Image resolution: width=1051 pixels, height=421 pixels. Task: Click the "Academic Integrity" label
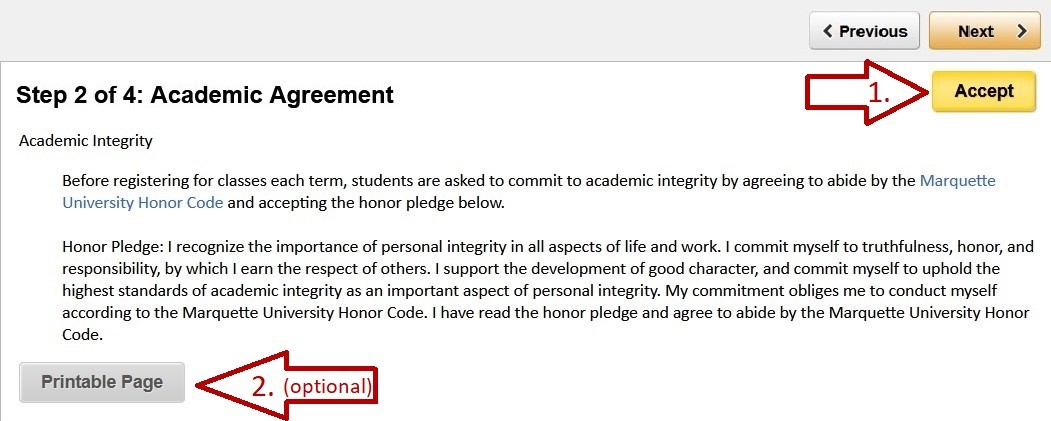click(x=86, y=141)
